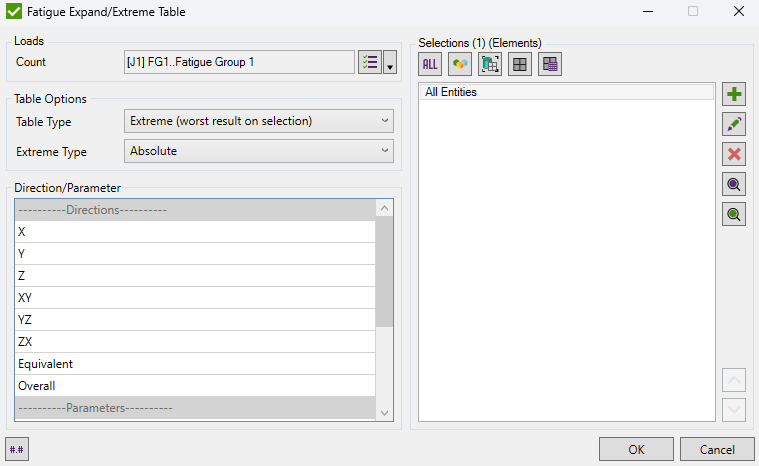The image size is (759, 466).
Task: Open the Table Type dropdown
Action: 260,121
